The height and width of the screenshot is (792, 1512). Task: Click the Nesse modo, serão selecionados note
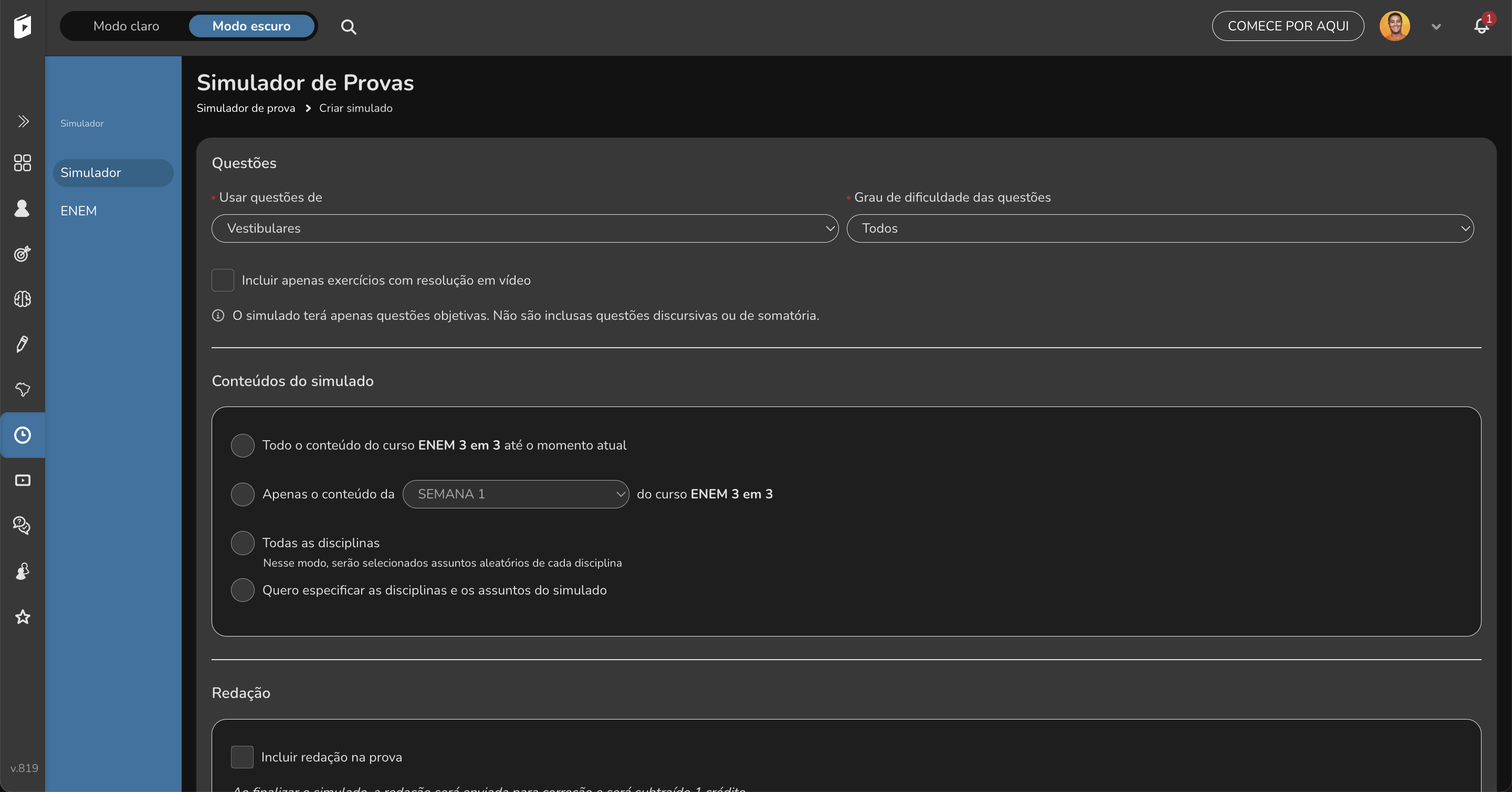coord(443,563)
